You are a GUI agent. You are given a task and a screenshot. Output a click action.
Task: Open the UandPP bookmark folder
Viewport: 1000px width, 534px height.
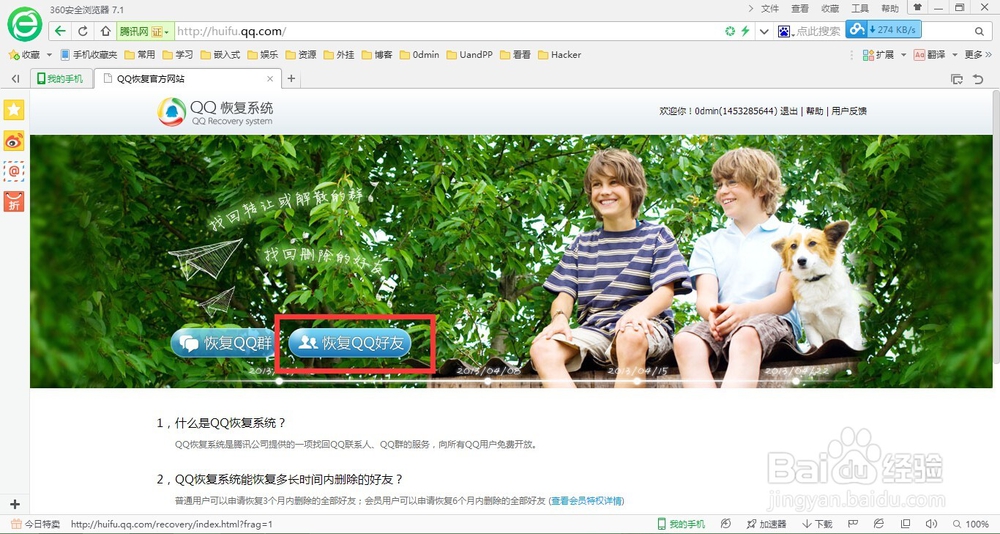tap(469, 55)
